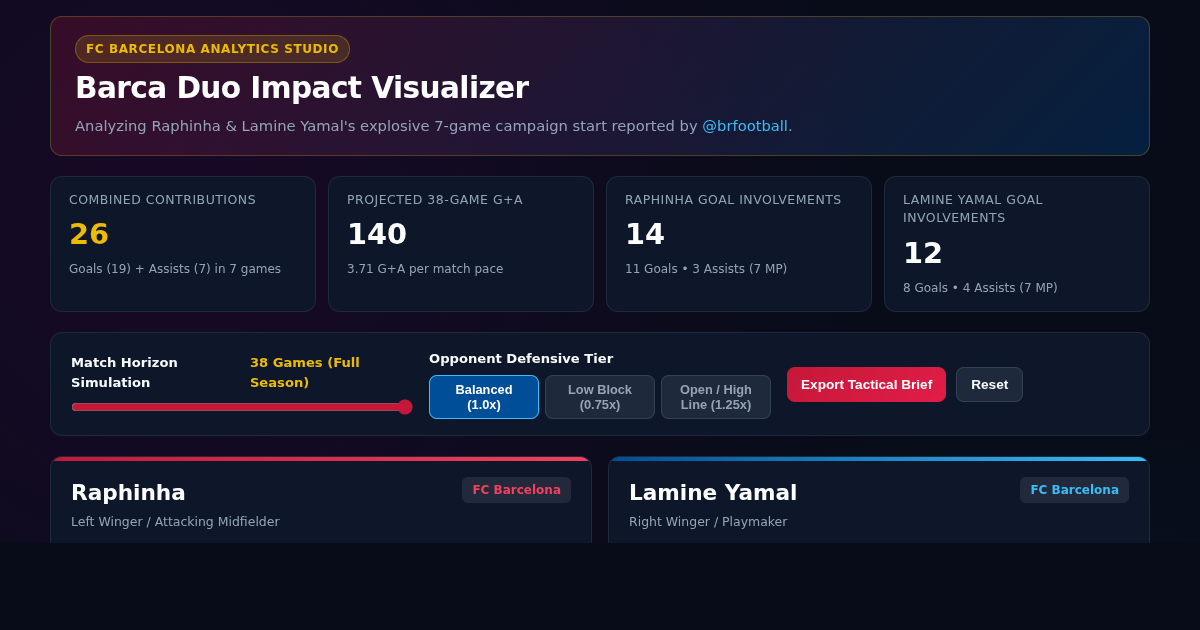Click the Match Horizon Simulation slider handle
Screen dimensions: 1200x630
click(x=405, y=407)
